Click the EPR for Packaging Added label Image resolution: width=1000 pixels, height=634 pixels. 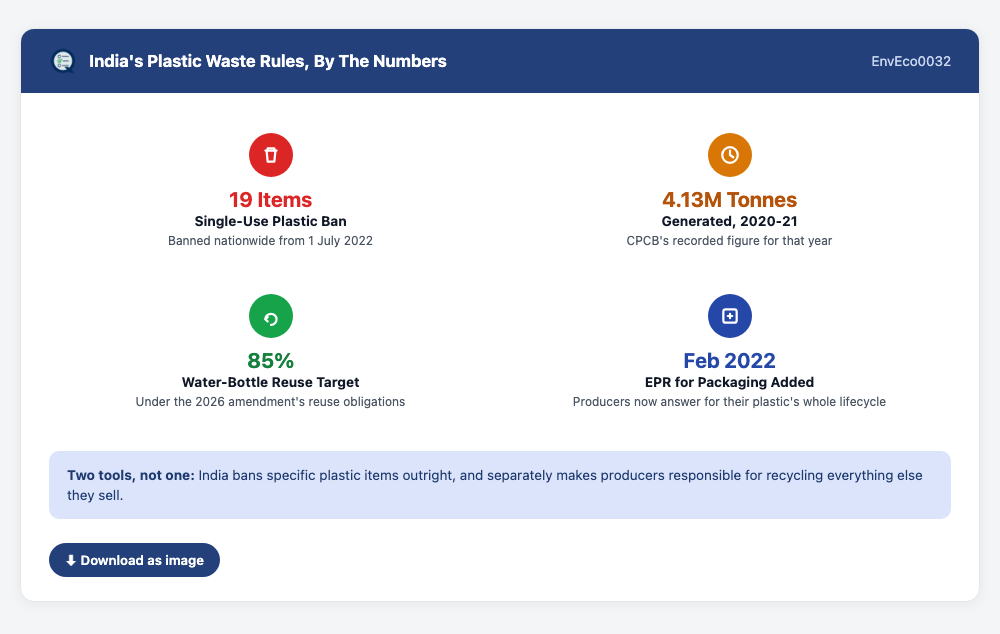[730, 382]
